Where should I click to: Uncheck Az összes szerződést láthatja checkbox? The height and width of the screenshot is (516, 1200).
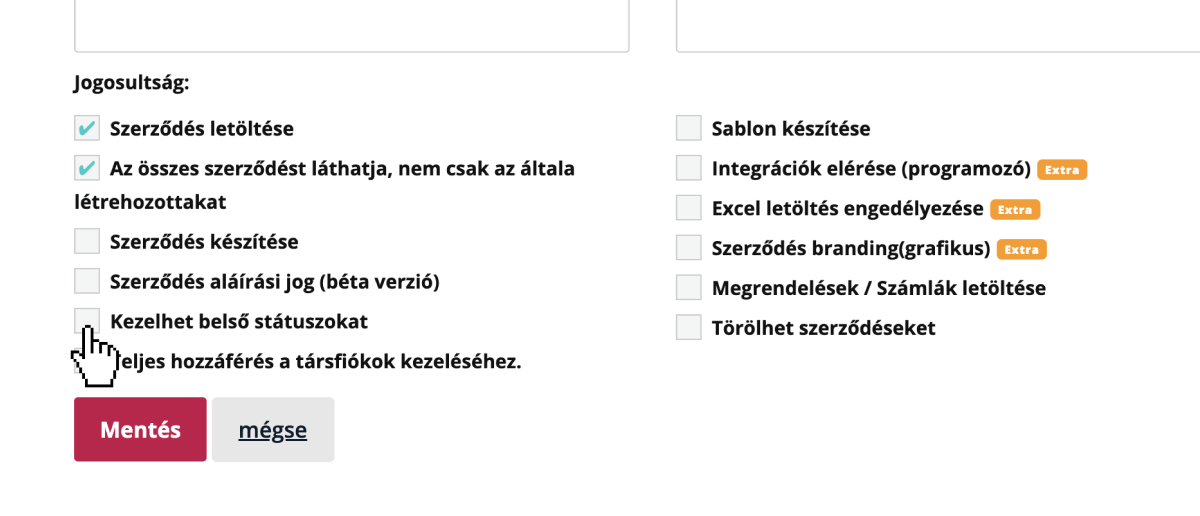[87, 168]
